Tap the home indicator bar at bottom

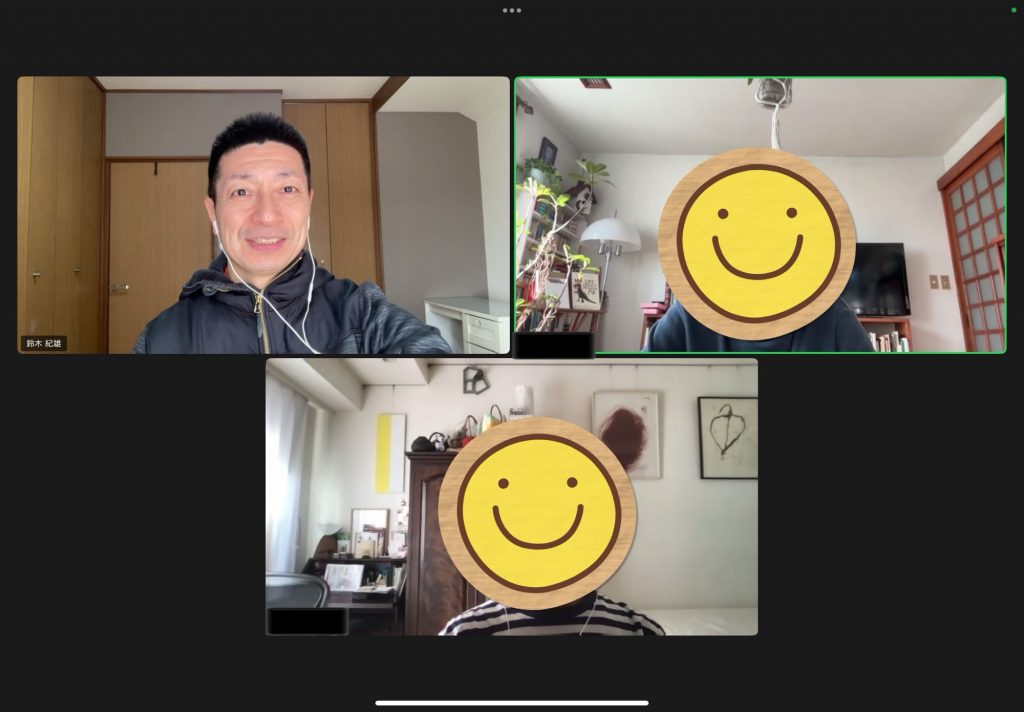[512, 702]
